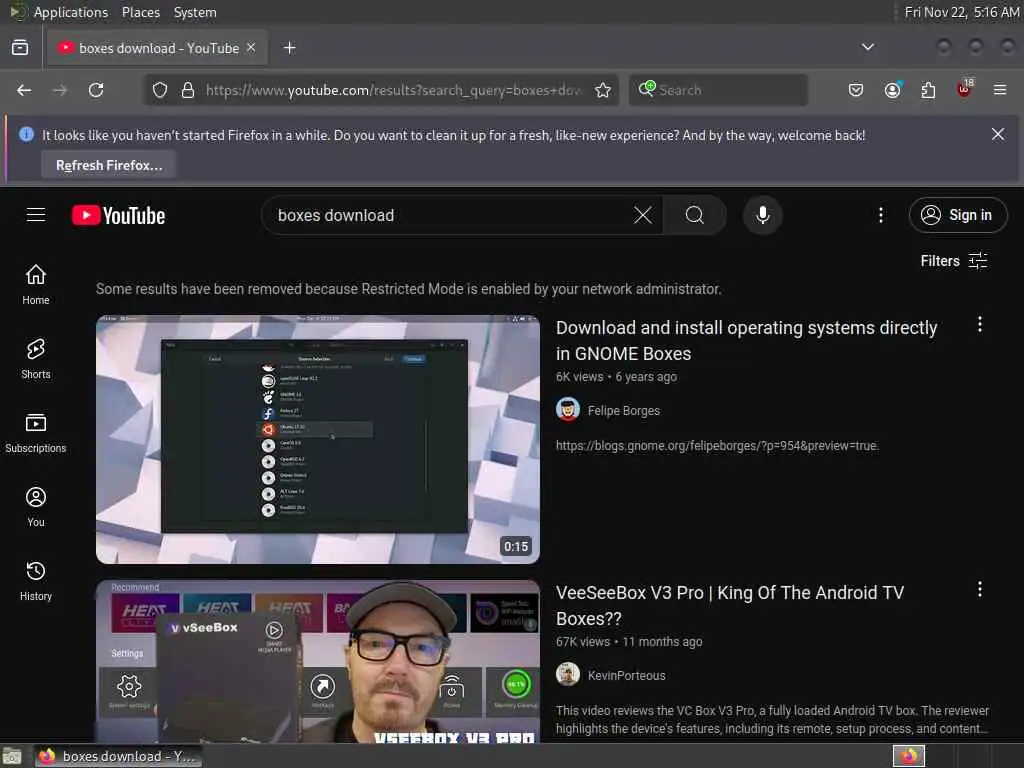1024x768 pixels.
Task: Click the YouTube logo
Action: tap(118, 216)
